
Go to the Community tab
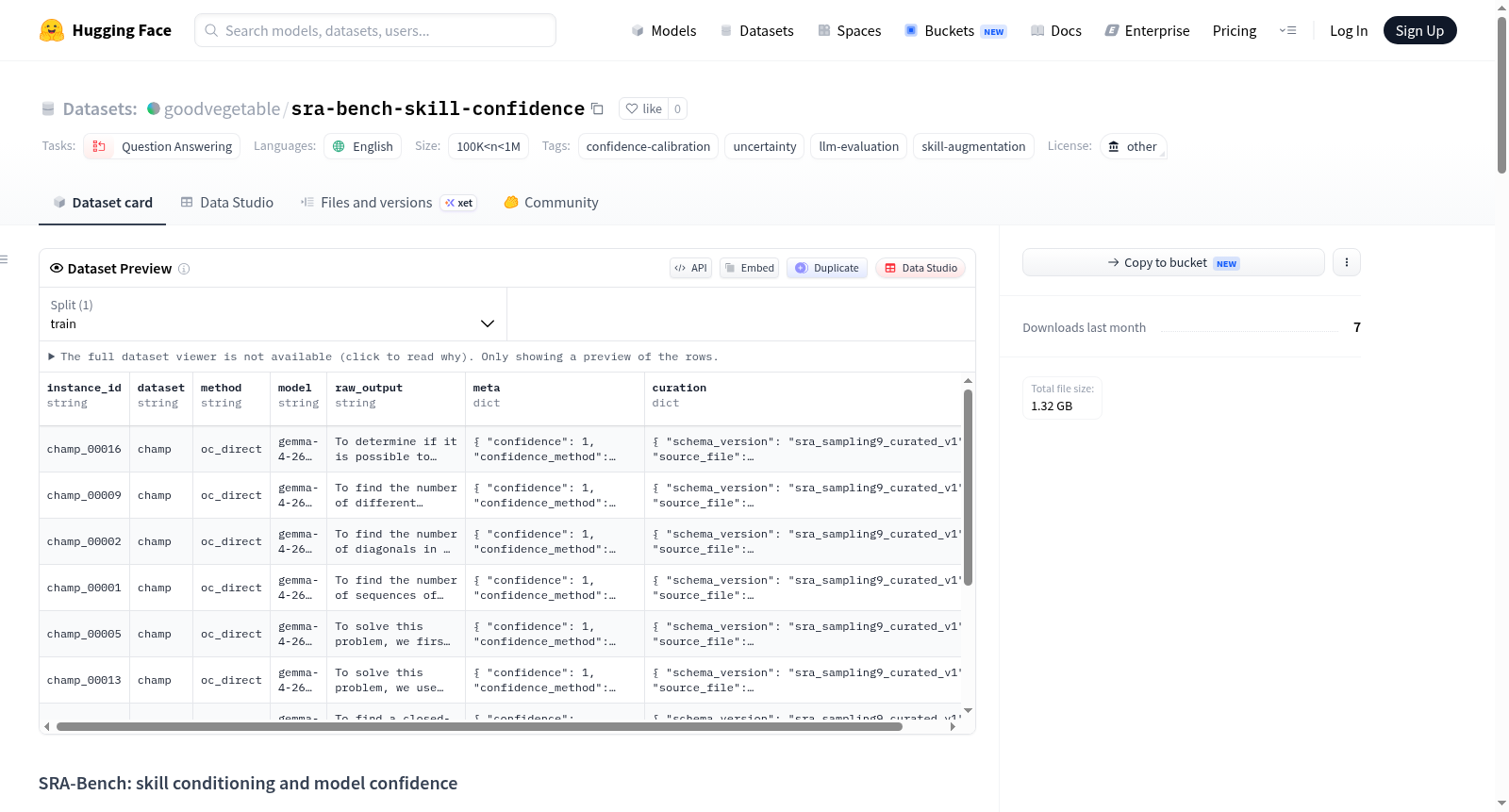coord(551,202)
